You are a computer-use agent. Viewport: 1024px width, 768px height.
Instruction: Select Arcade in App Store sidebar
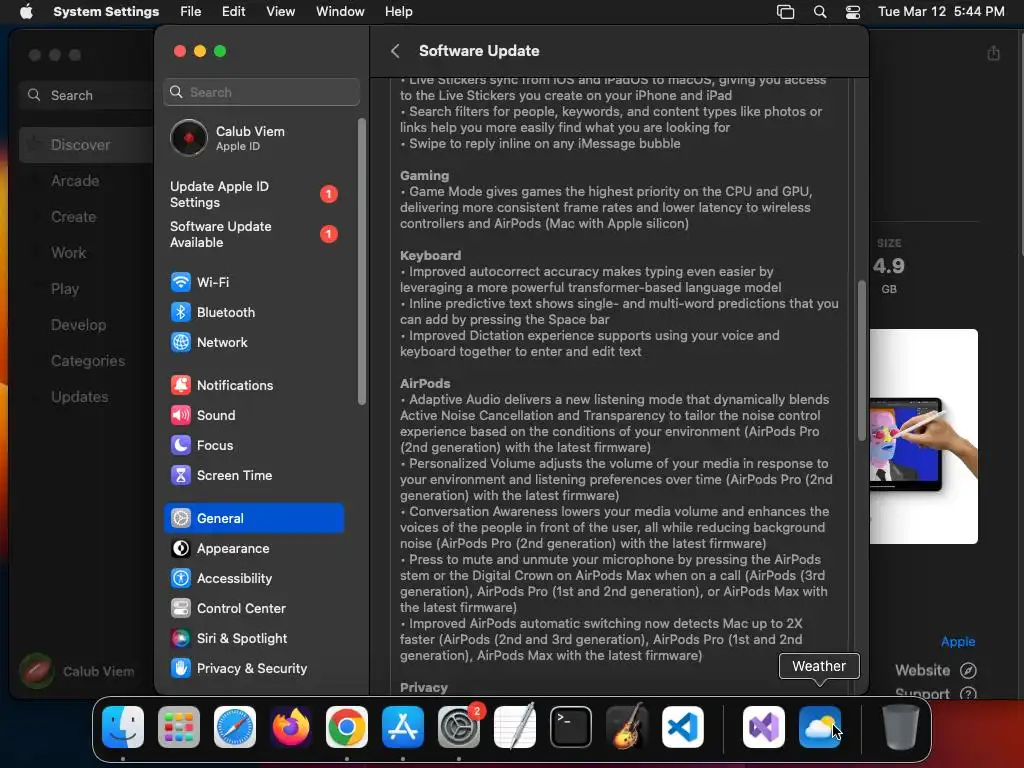[75, 181]
